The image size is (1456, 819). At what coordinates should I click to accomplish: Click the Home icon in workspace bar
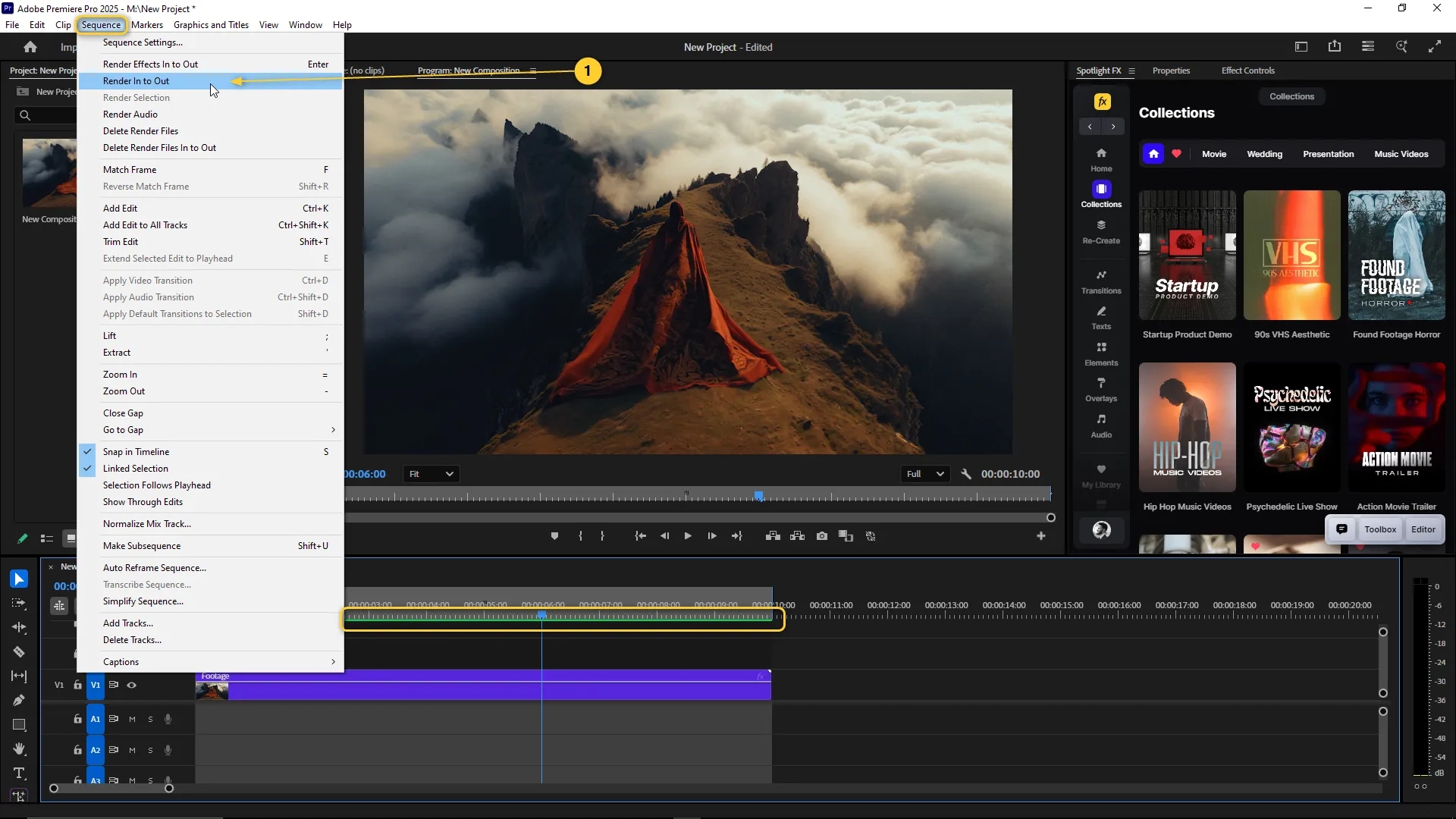click(x=30, y=47)
